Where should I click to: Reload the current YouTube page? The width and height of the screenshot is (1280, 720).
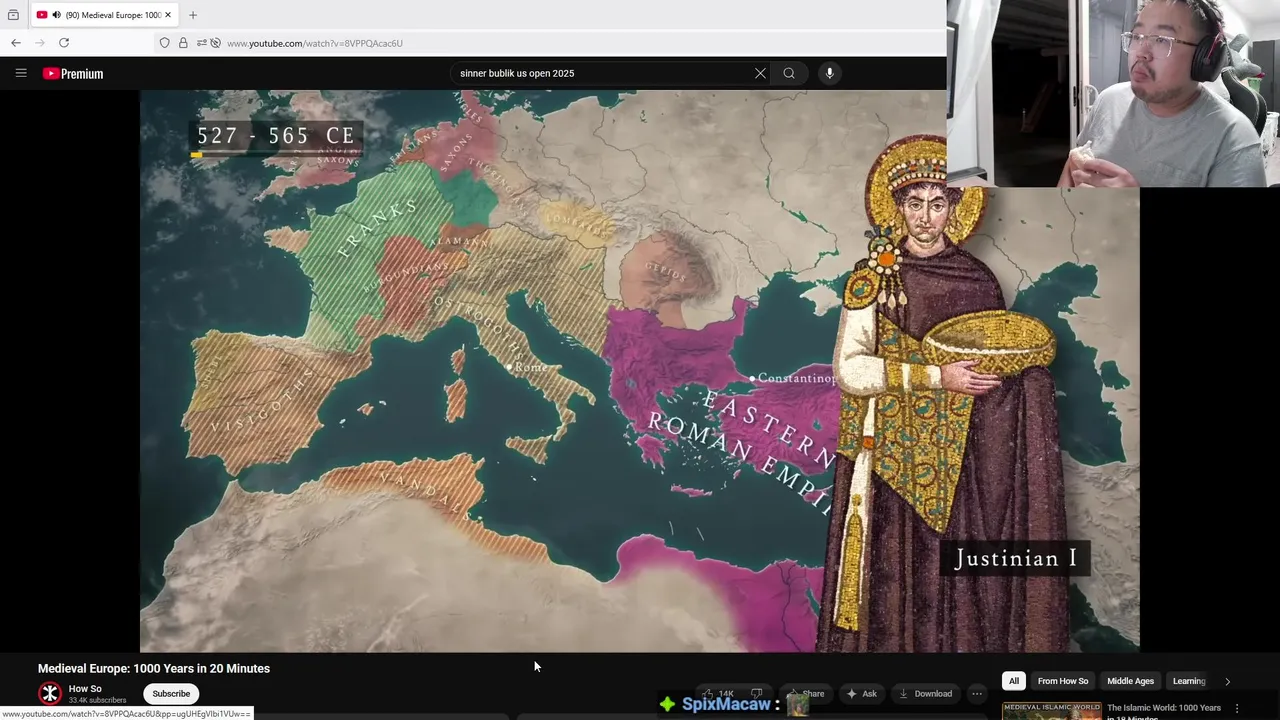(64, 43)
